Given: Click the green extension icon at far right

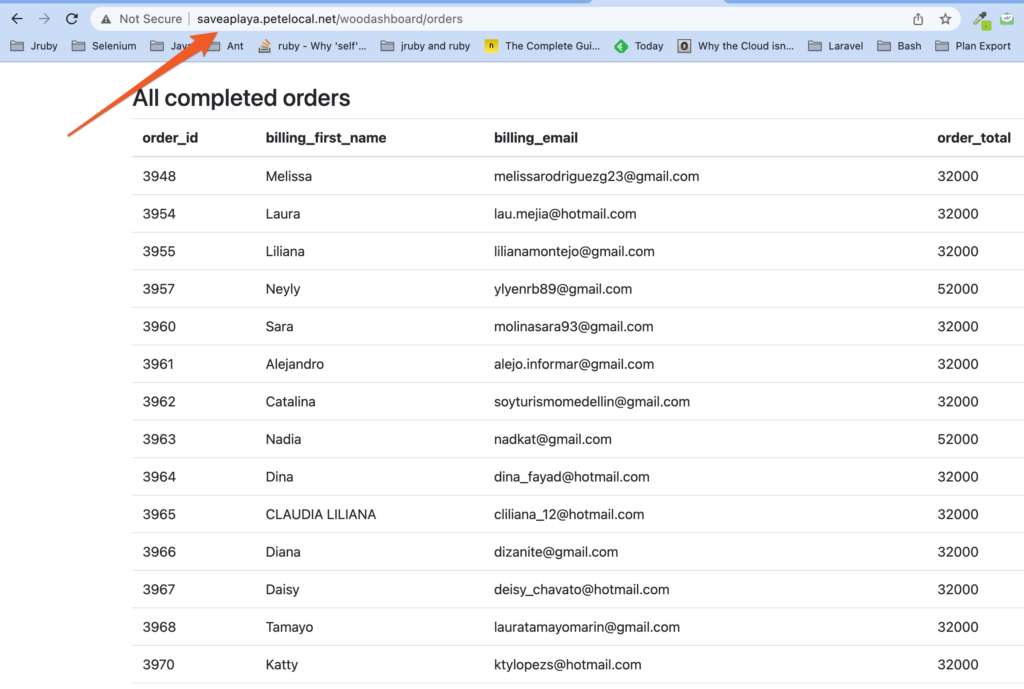Looking at the screenshot, I should (1007, 19).
